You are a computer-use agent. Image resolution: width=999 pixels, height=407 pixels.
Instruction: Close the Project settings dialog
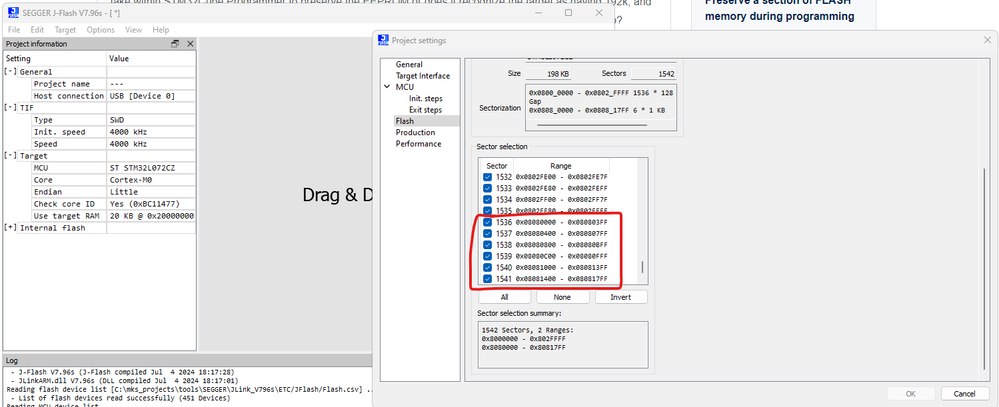[x=987, y=40]
